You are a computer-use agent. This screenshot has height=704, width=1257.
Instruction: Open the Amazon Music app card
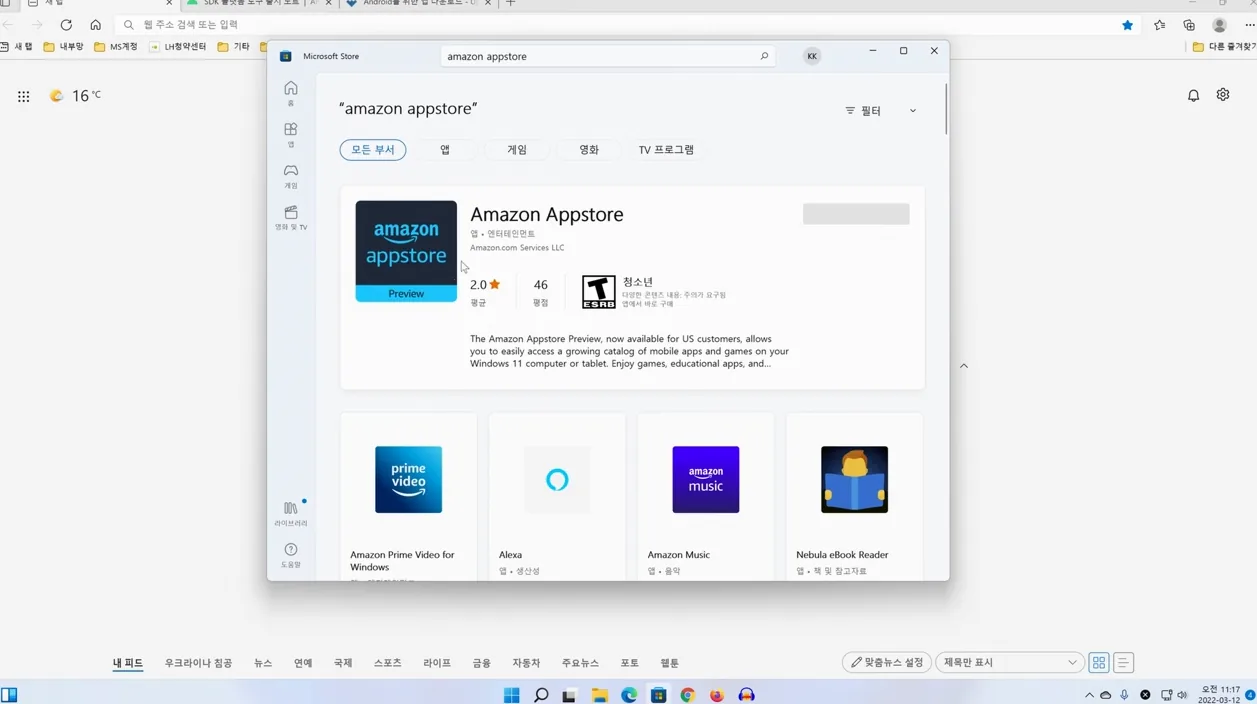(x=705, y=497)
